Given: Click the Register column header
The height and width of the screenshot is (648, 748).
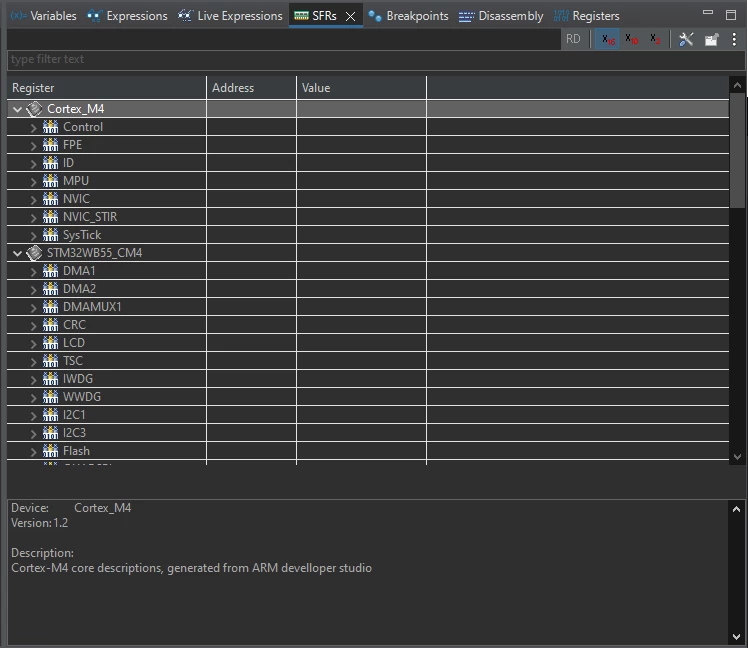Looking at the screenshot, I should [107, 88].
